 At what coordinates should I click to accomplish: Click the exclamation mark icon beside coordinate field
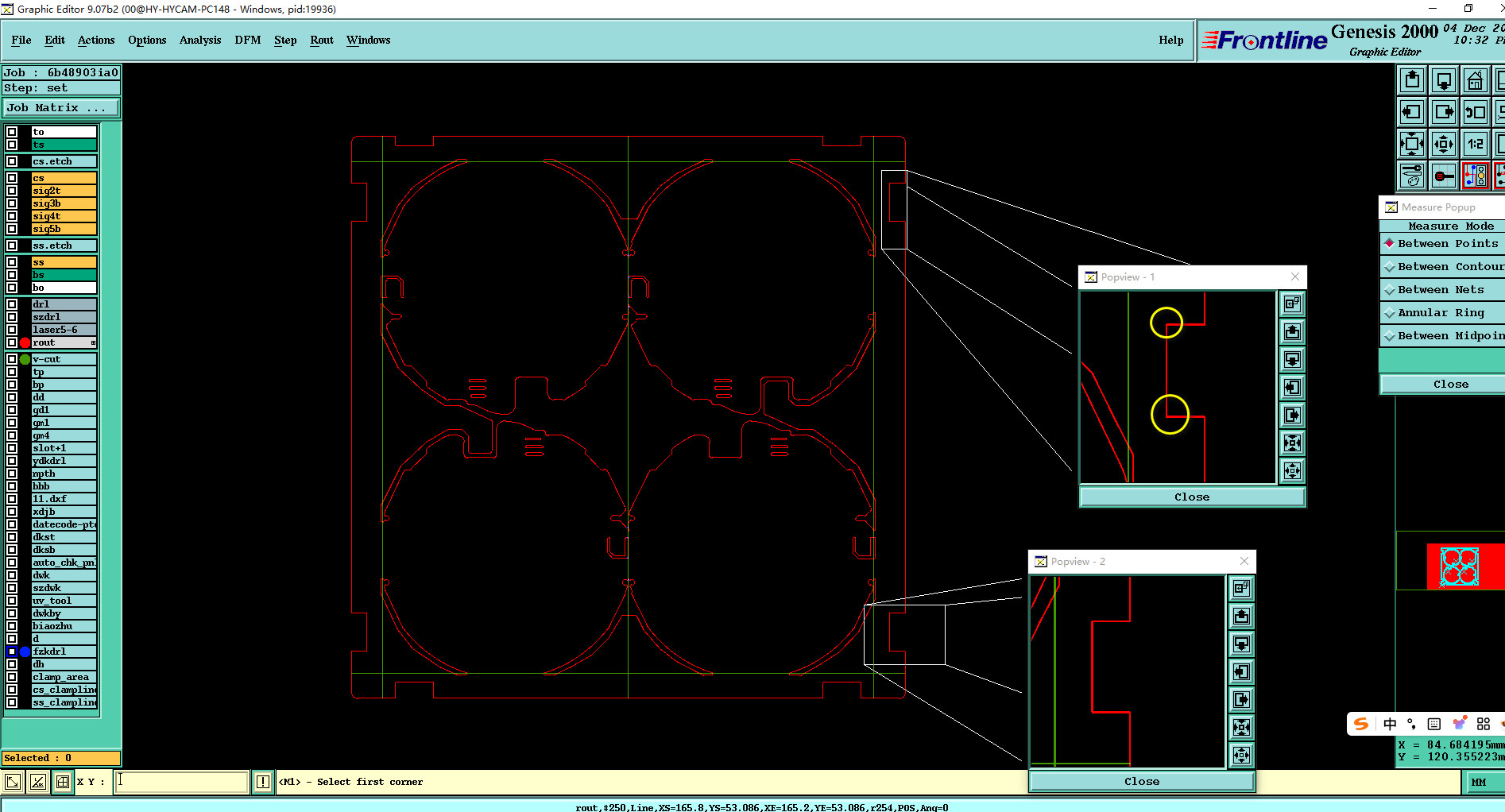[x=263, y=782]
